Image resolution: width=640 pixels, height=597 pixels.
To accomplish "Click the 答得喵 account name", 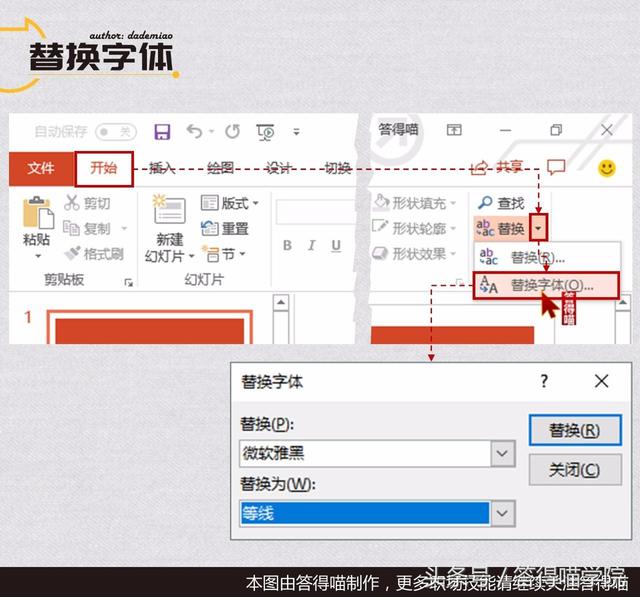I will [x=398, y=129].
